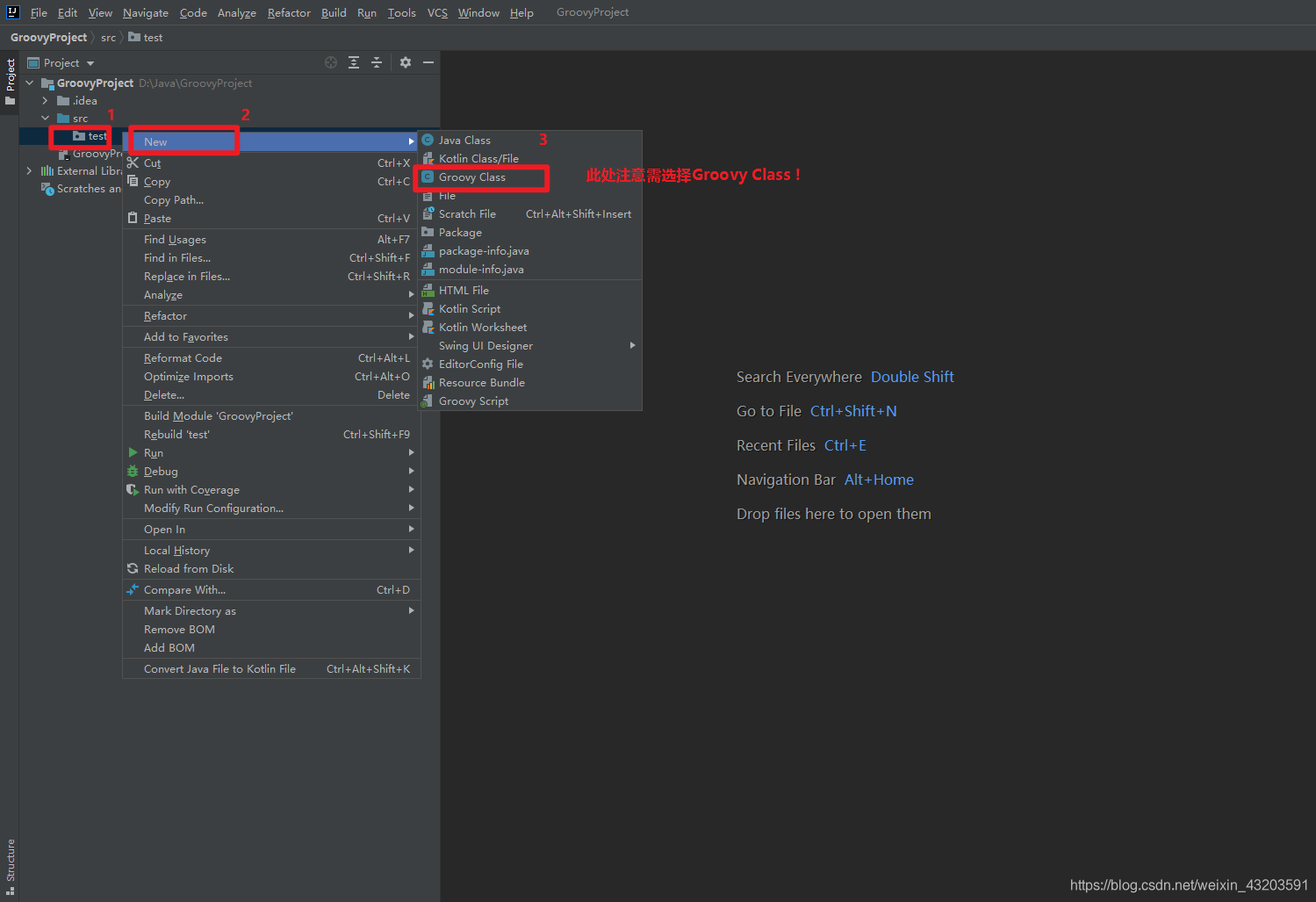Click the Kotlin Worksheet icon
Viewport: 1316px width, 902px height.
428,327
